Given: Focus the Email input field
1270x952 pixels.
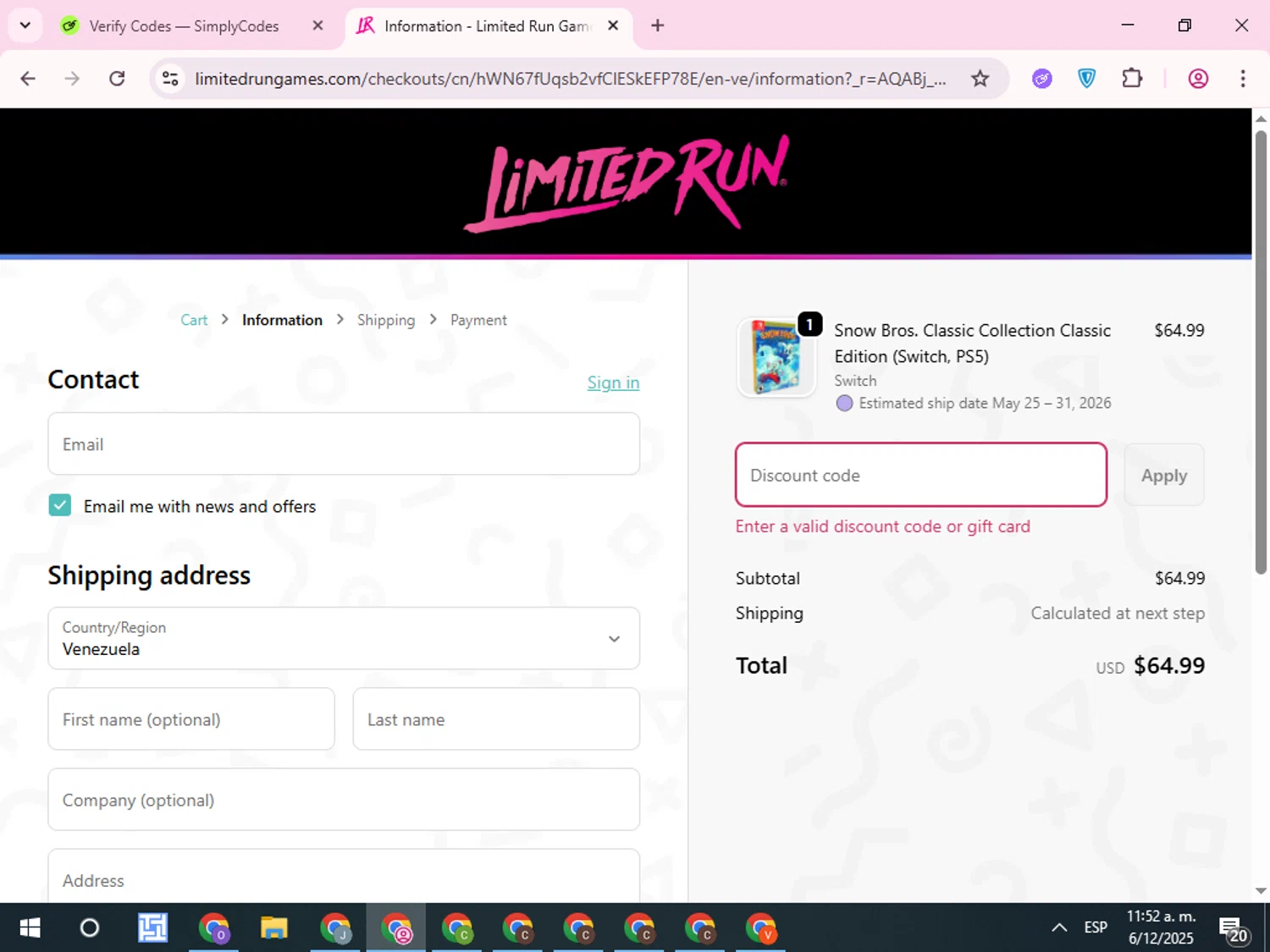Looking at the screenshot, I should click(344, 443).
